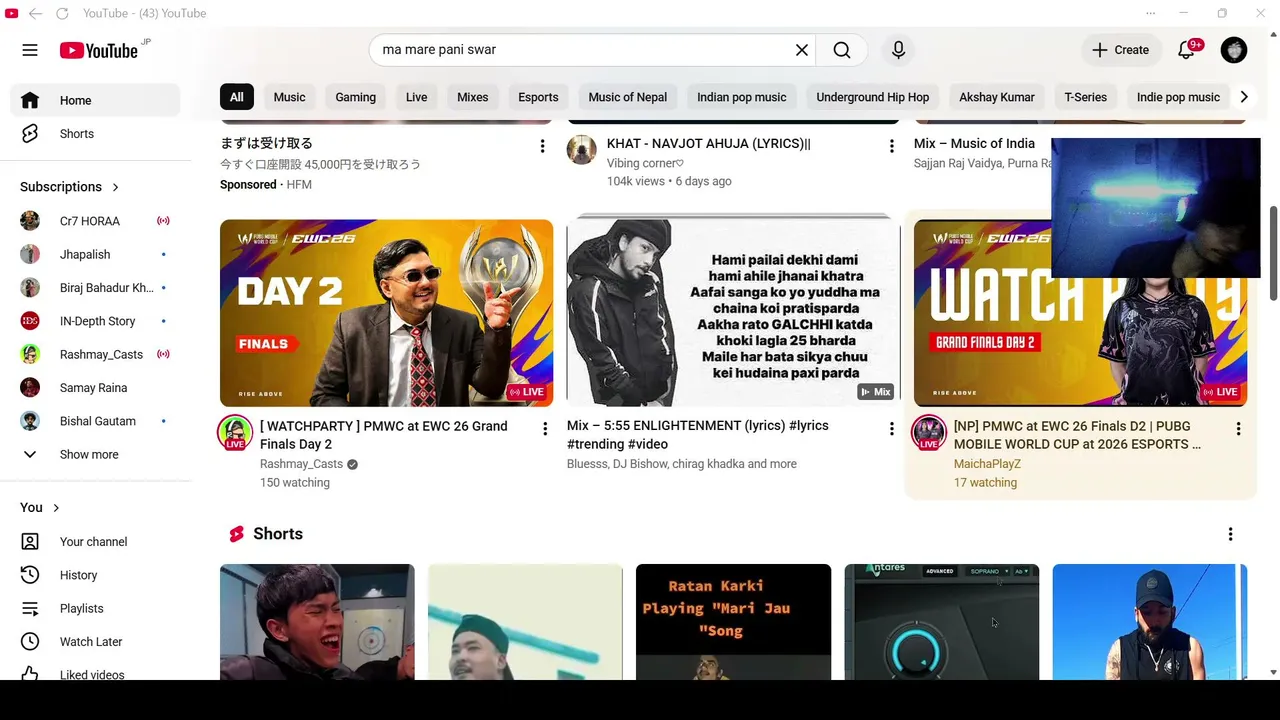1280x720 pixels.
Task: Select the Esports filter chip
Action: tap(538, 97)
